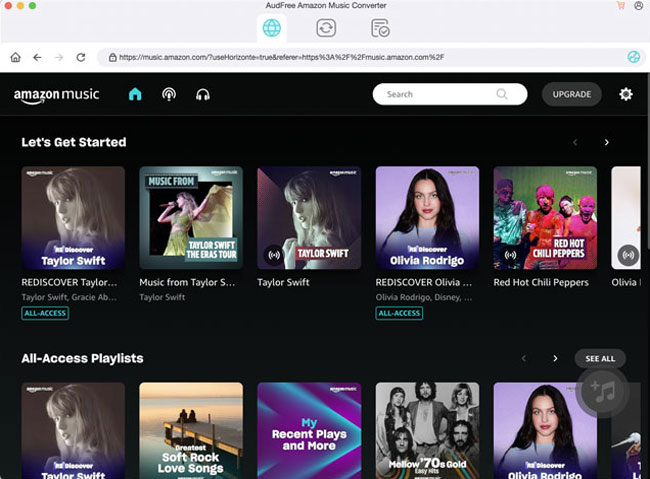Click the All-Access Playlists heading
The width and height of the screenshot is (650, 479).
pyautogui.click(x=82, y=358)
